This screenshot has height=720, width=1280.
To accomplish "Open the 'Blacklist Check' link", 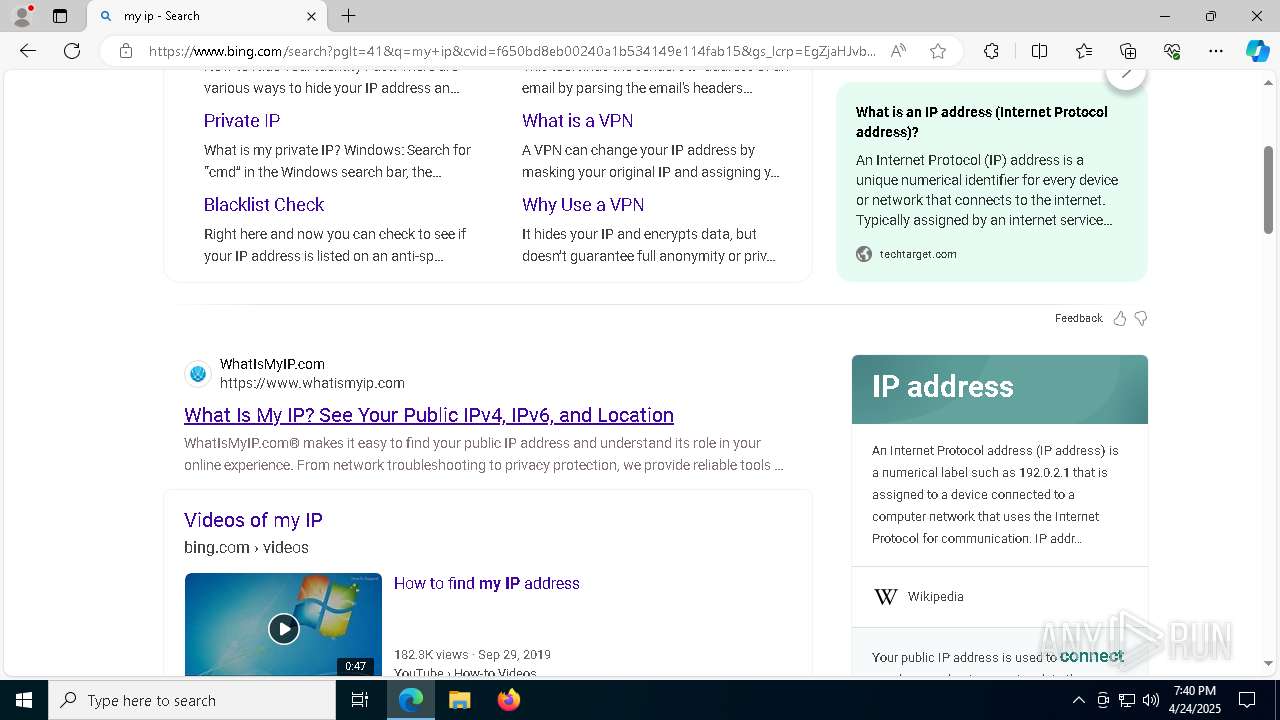I will click(264, 205).
